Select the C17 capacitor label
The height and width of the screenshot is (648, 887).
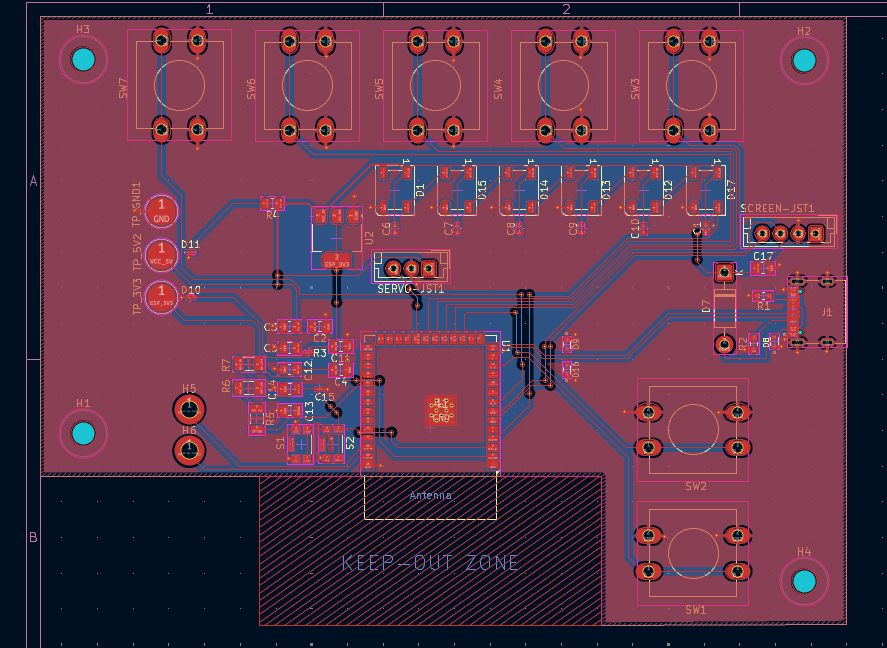click(x=763, y=256)
